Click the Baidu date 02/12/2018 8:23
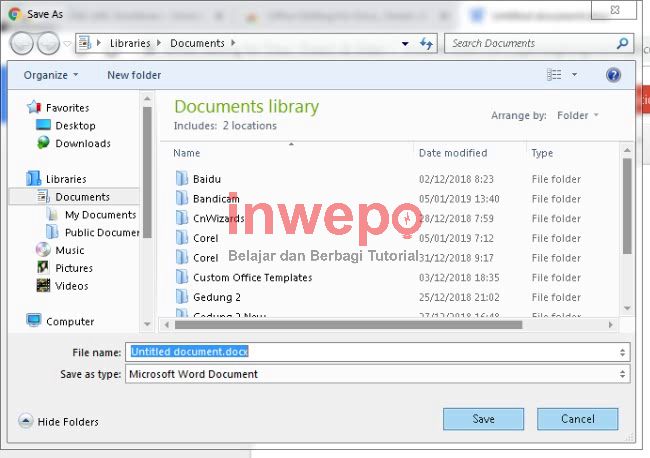650x458 pixels. coord(456,179)
